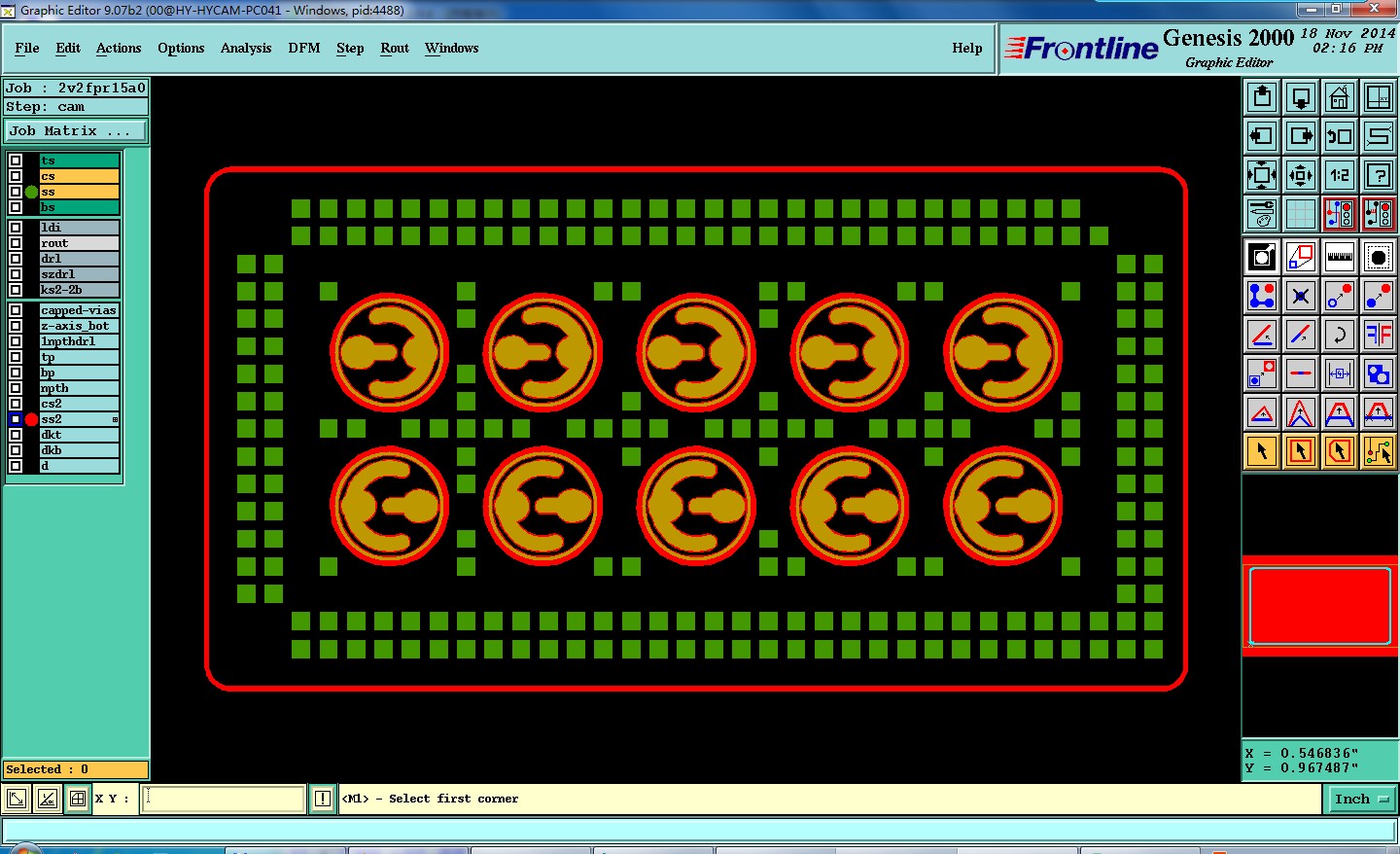Viewport: 1400px width, 854px height.
Task: Toggle the rout layer checkbox
Action: pyautogui.click(x=16, y=243)
